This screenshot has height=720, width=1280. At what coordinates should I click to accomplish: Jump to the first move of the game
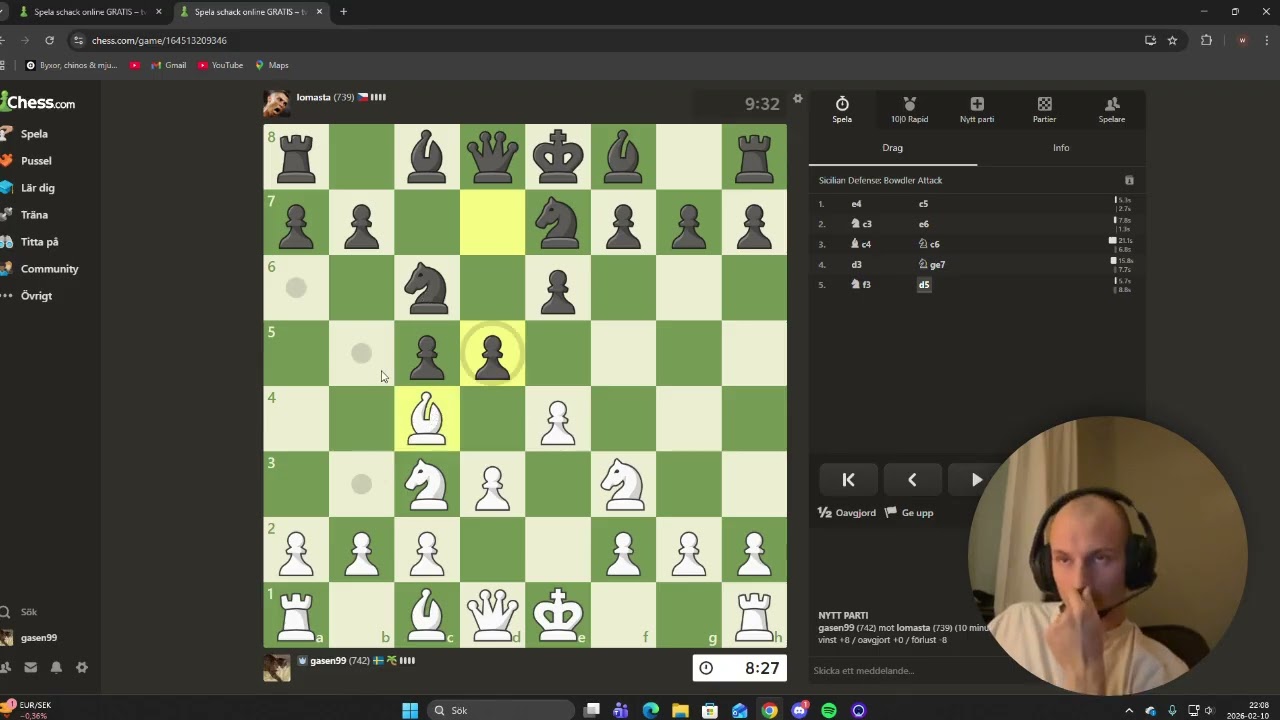coord(848,480)
